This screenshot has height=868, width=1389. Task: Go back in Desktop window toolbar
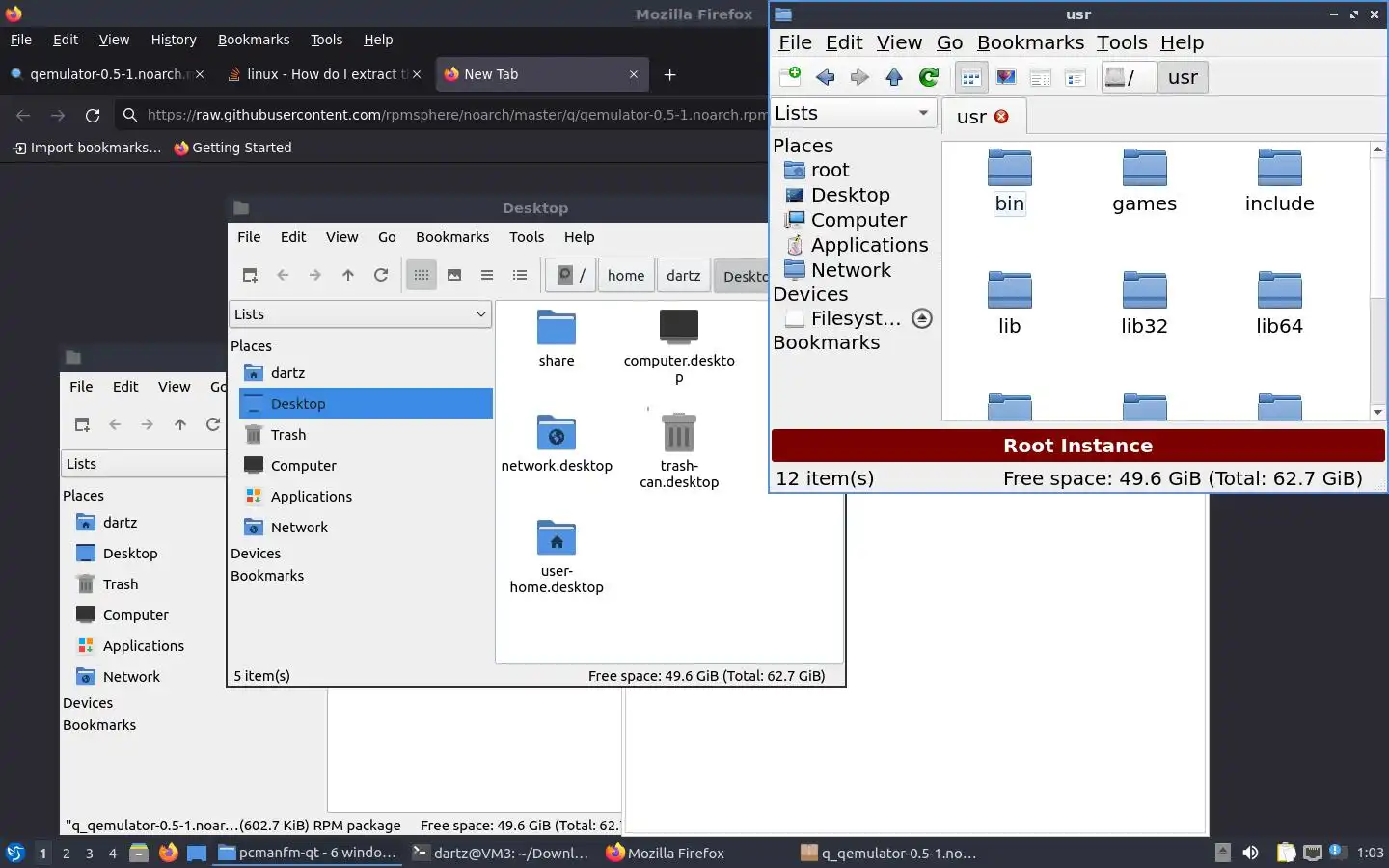(283, 275)
